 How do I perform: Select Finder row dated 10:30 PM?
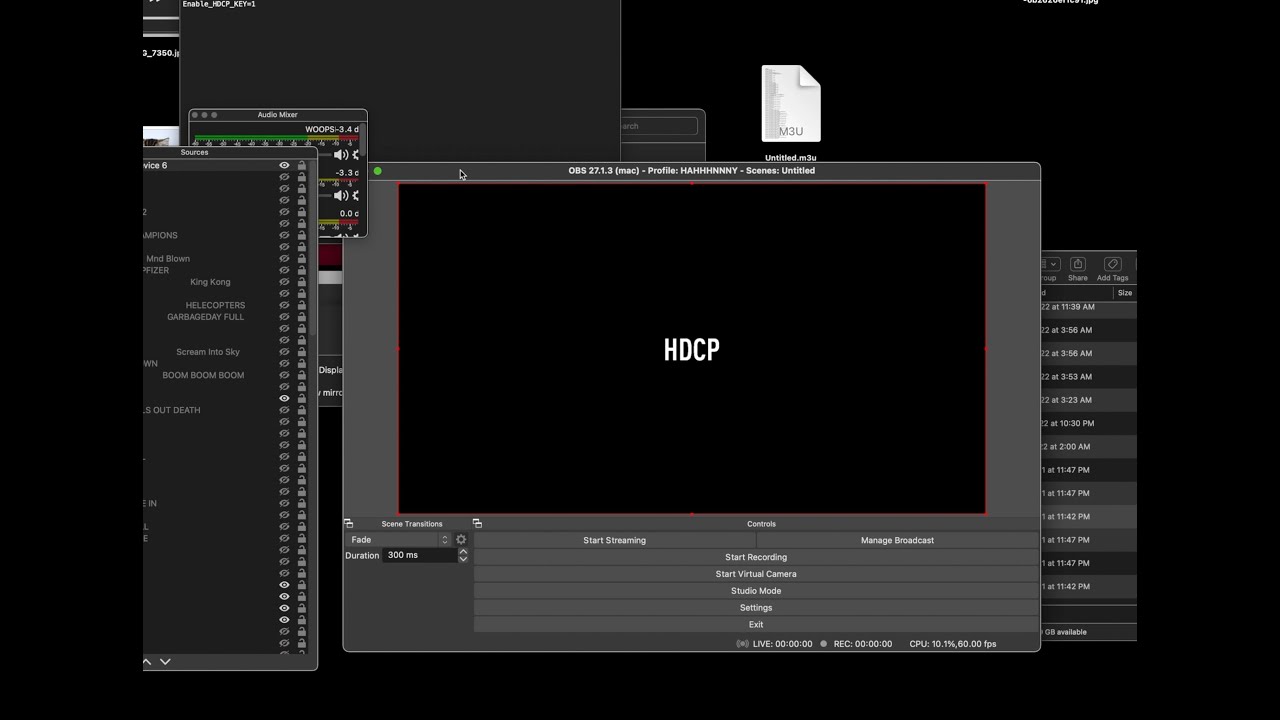pos(1089,423)
